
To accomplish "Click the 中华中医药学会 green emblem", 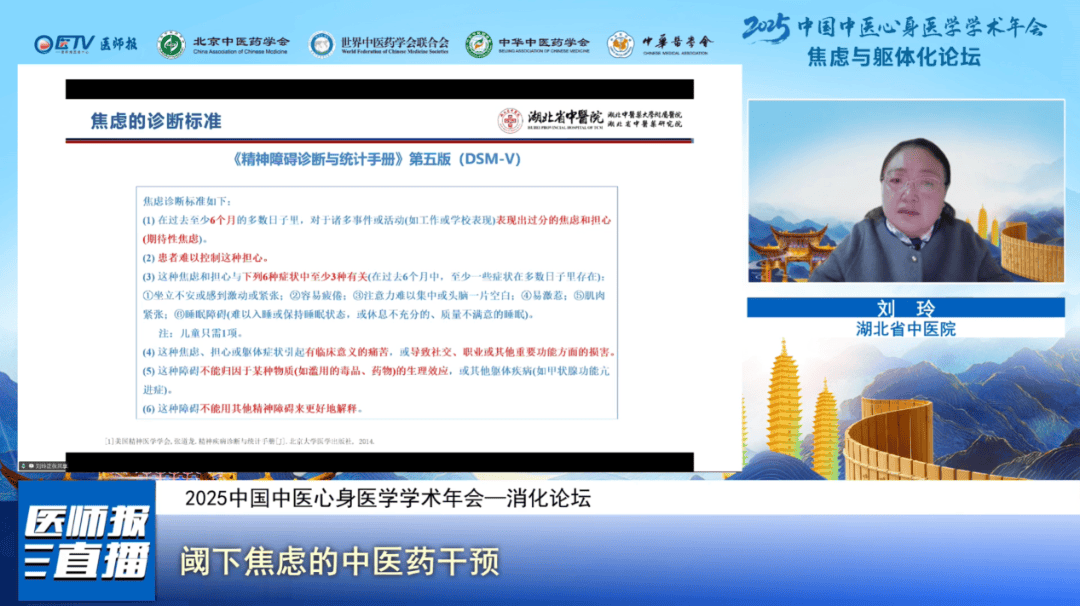I will point(479,44).
